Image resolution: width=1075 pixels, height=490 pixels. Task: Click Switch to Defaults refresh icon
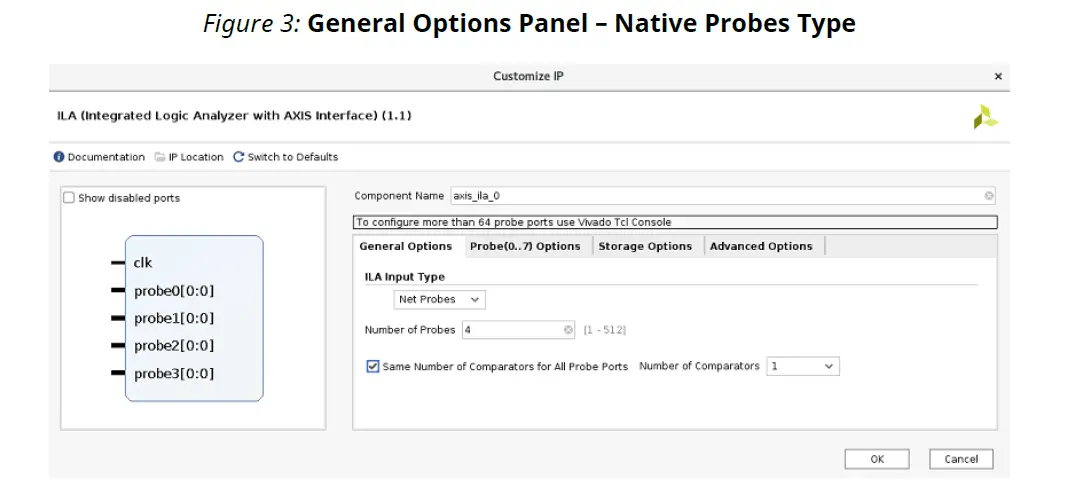[x=239, y=157]
